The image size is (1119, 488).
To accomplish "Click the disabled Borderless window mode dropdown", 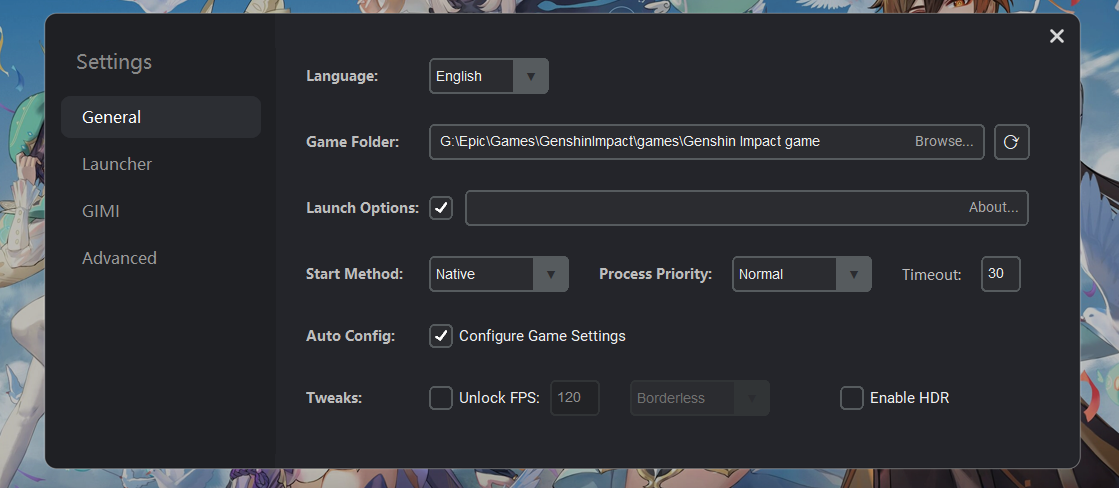I will coord(700,398).
